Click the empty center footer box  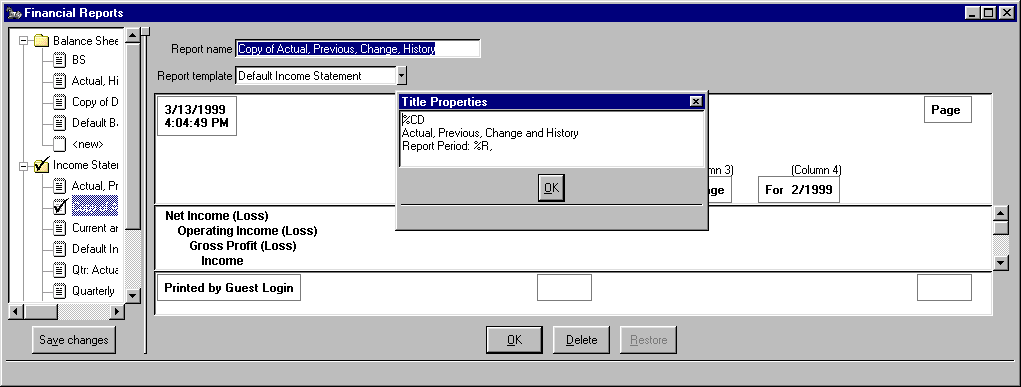(x=564, y=287)
